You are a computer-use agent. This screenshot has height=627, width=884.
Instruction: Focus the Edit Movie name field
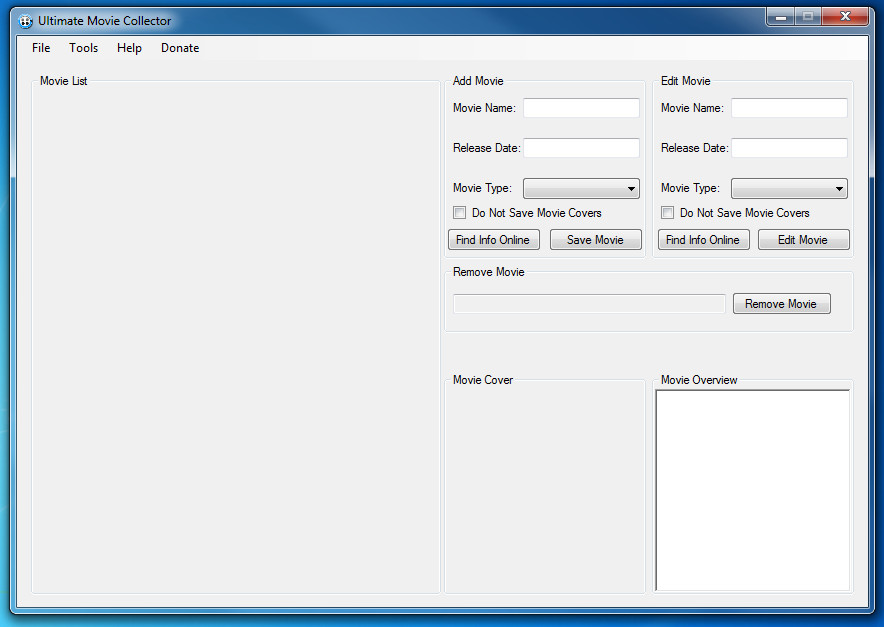point(789,108)
